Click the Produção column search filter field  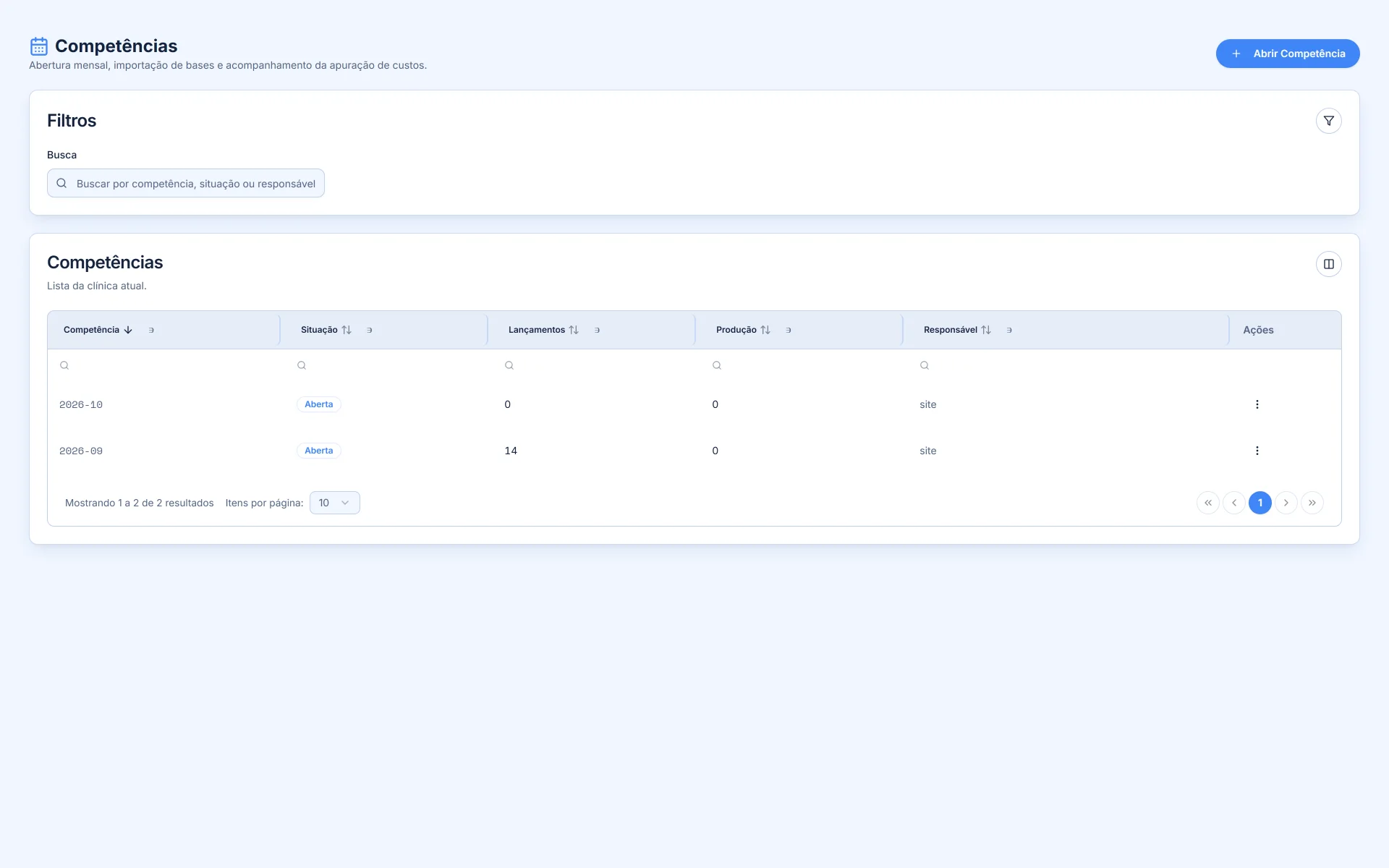(x=799, y=365)
